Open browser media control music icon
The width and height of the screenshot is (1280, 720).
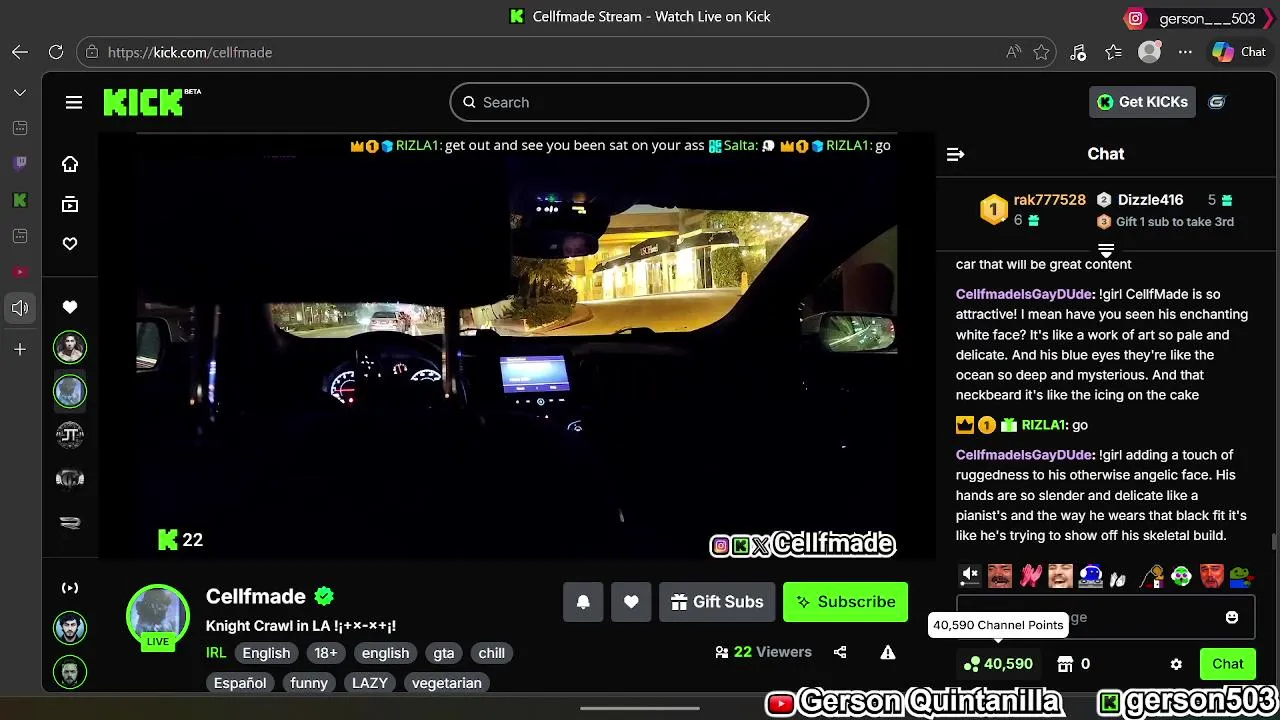pos(1078,52)
